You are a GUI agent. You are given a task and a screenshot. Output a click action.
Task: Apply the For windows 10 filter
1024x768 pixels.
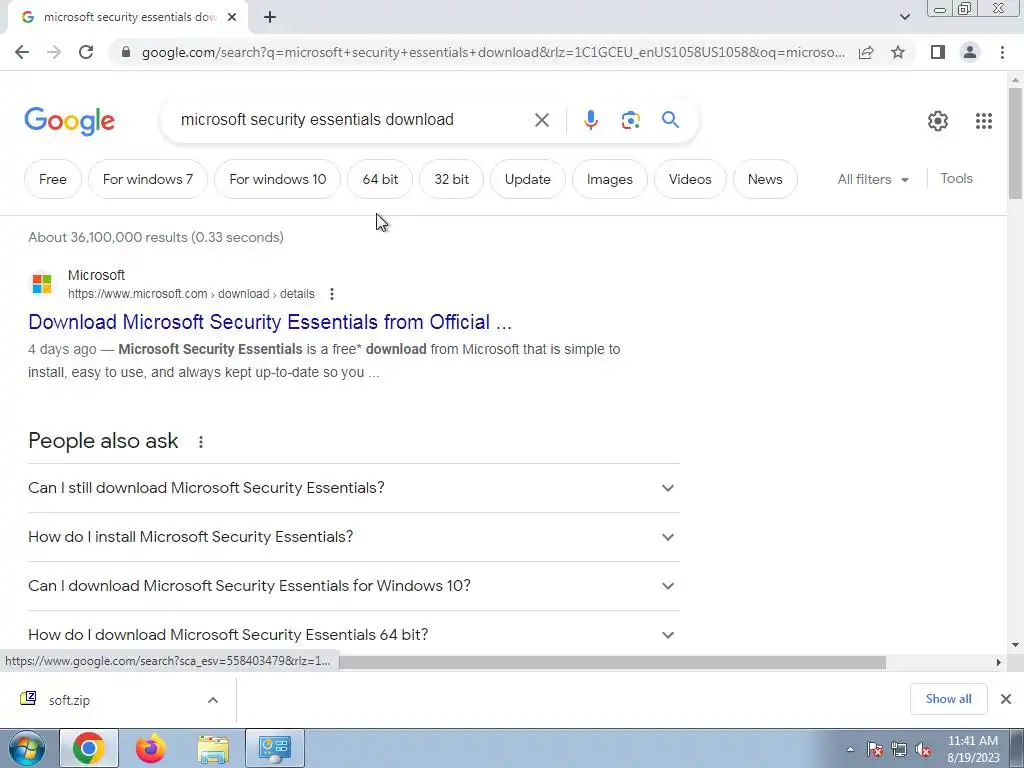[x=278, y=179]
